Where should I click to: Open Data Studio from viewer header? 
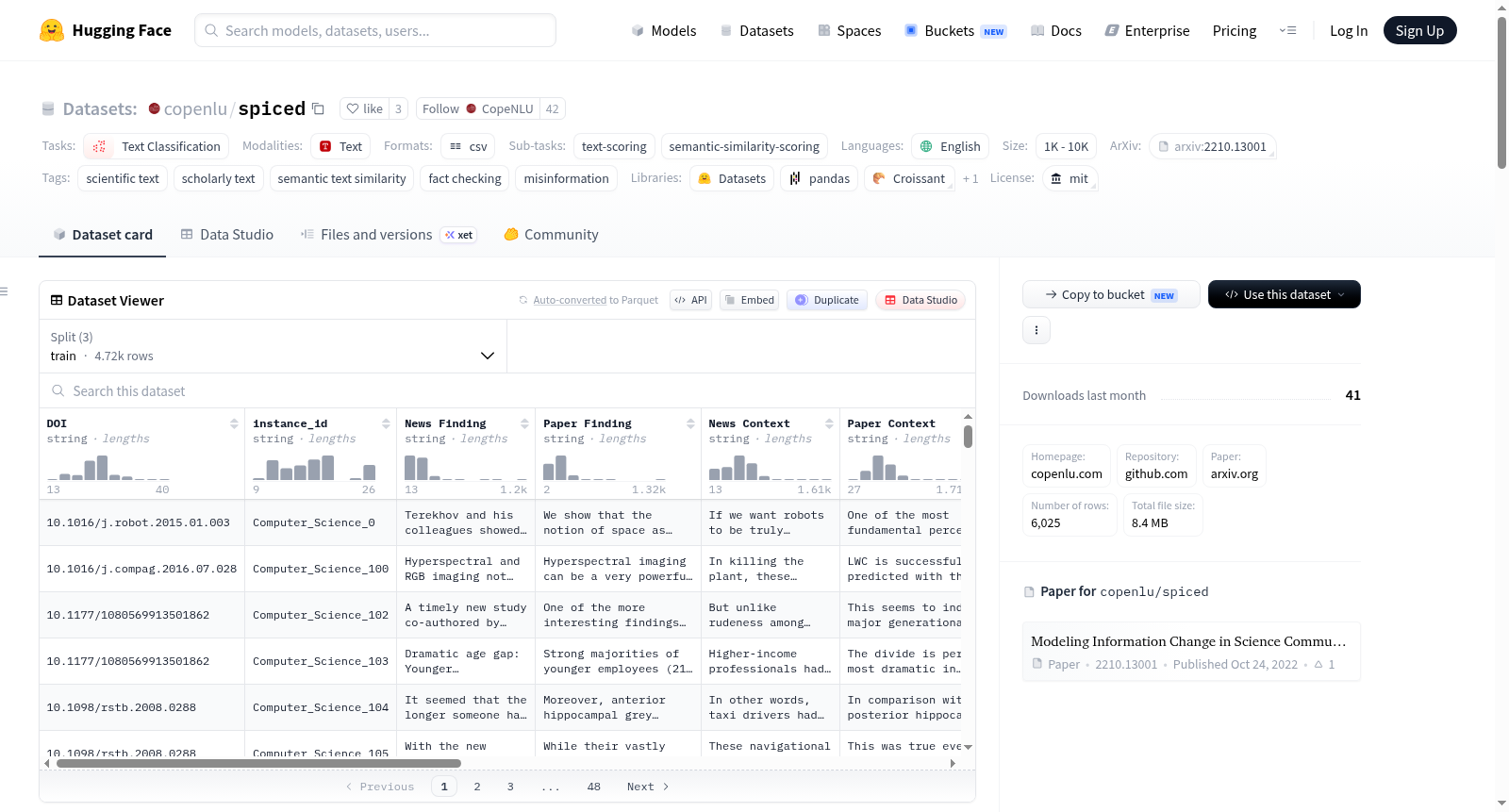pos(920,300)
